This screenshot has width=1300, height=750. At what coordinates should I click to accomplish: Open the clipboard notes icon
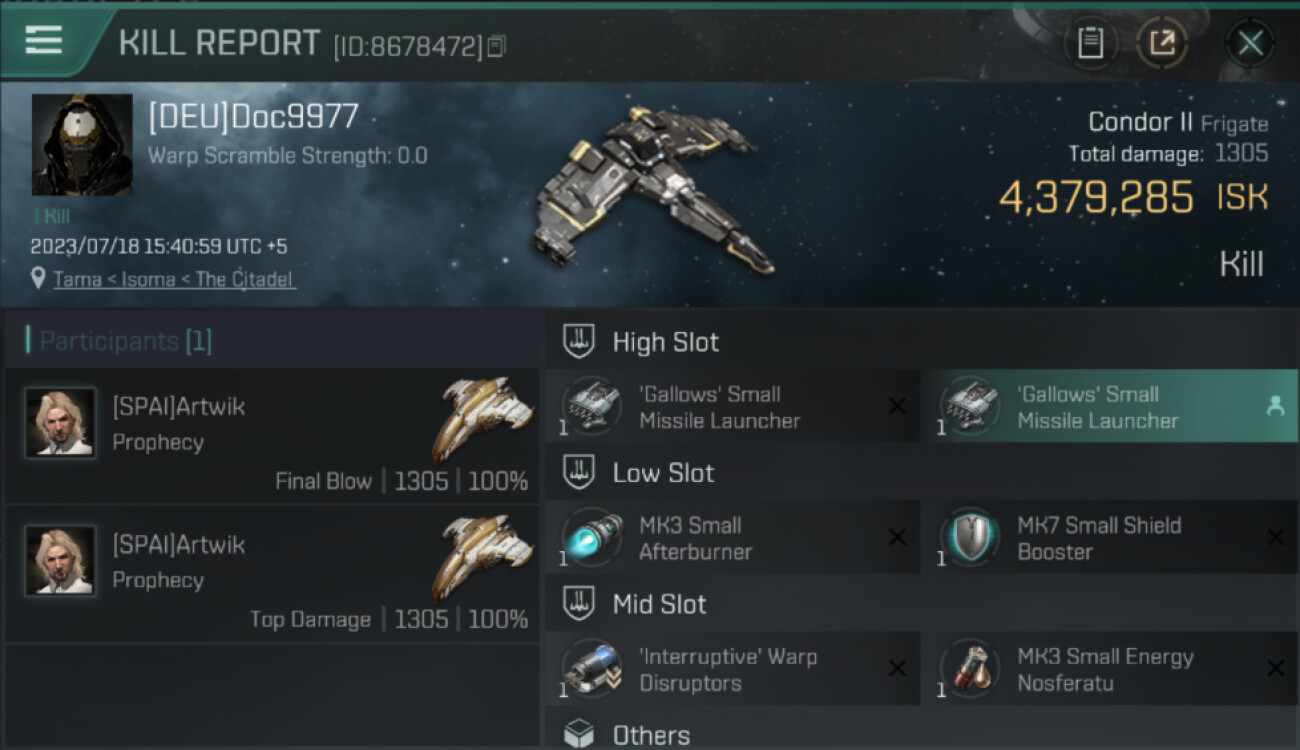1090,43
